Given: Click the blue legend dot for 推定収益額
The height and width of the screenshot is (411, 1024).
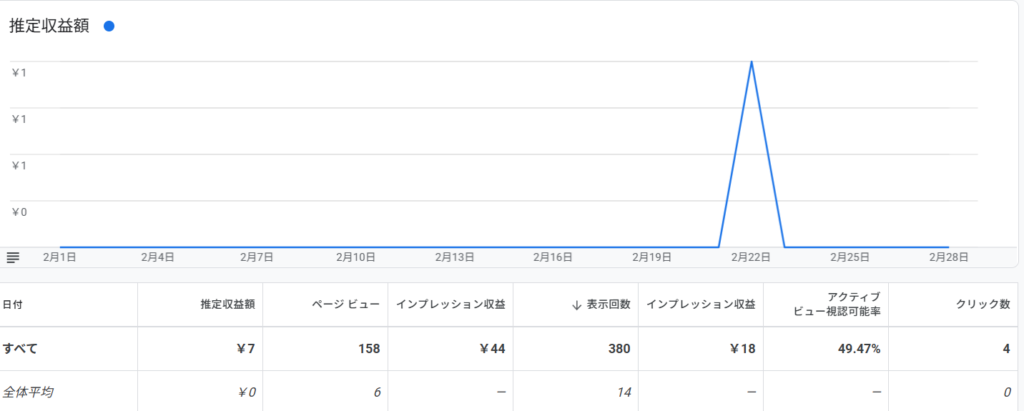Looking at the screenshot, I should pos(108,27).
